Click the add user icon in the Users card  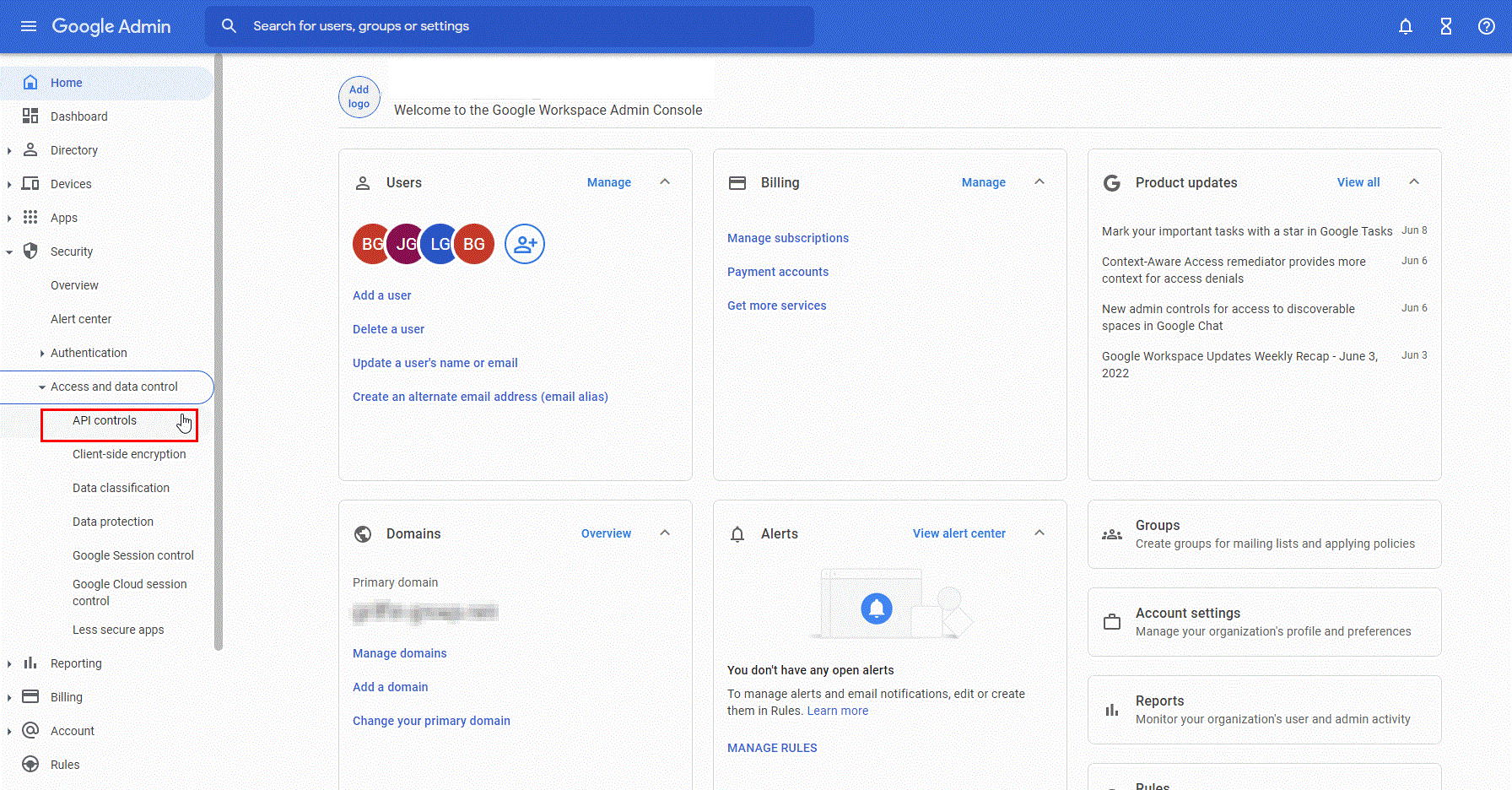click(525, 244)
